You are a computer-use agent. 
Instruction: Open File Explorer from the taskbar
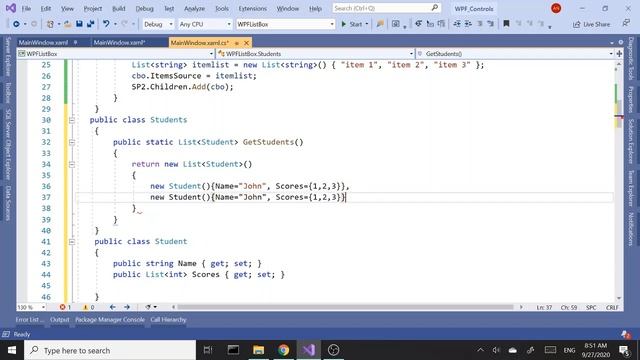click(x=258, y=350)
